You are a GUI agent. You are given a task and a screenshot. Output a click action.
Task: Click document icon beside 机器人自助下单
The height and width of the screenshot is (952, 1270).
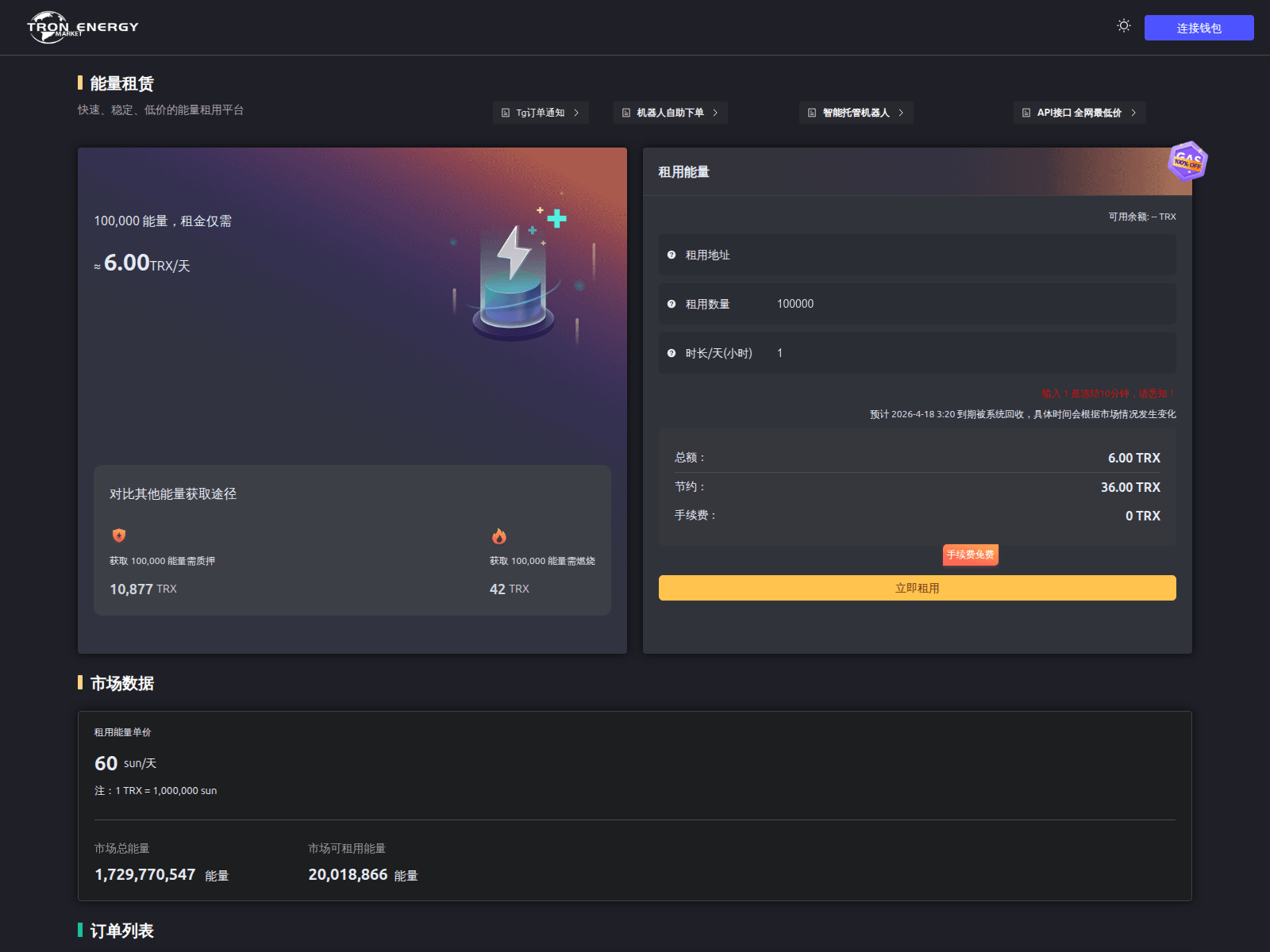tap(626, 113)
